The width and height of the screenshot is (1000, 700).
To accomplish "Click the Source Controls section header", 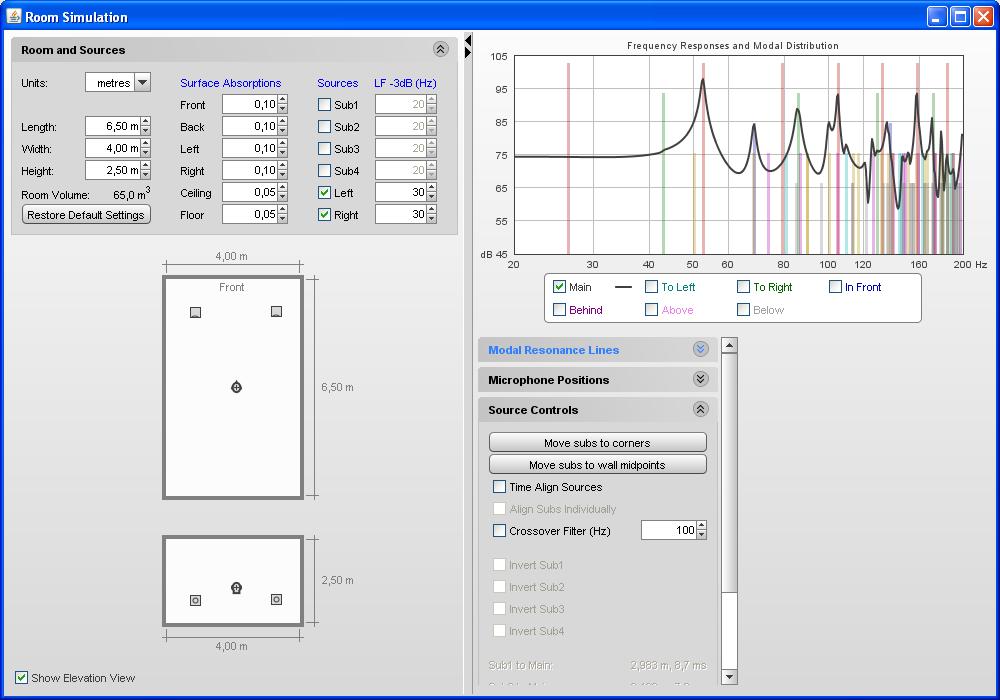I will click(x=533, y=410).
